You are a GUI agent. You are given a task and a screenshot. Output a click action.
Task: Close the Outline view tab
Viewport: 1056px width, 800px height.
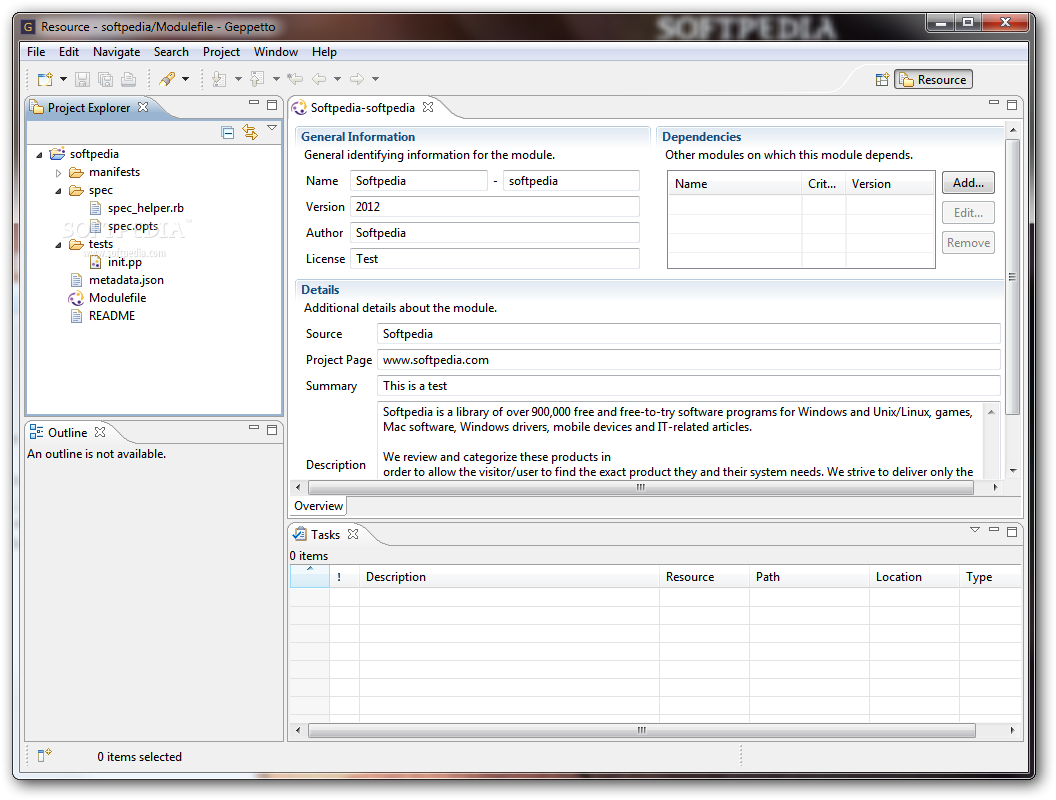[100, 432]
